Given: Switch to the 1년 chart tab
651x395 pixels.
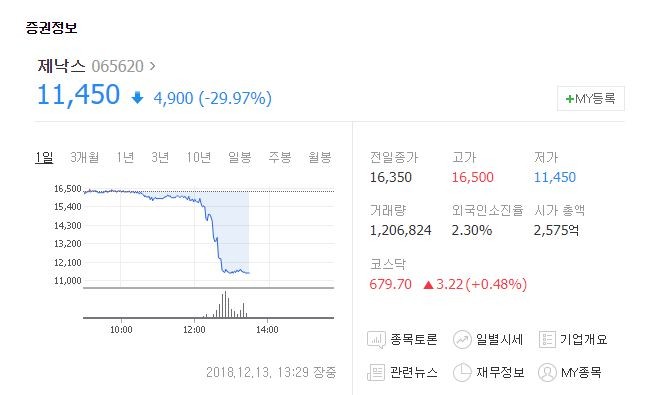Looking at the screenshot, I should [x=125, y=157].
